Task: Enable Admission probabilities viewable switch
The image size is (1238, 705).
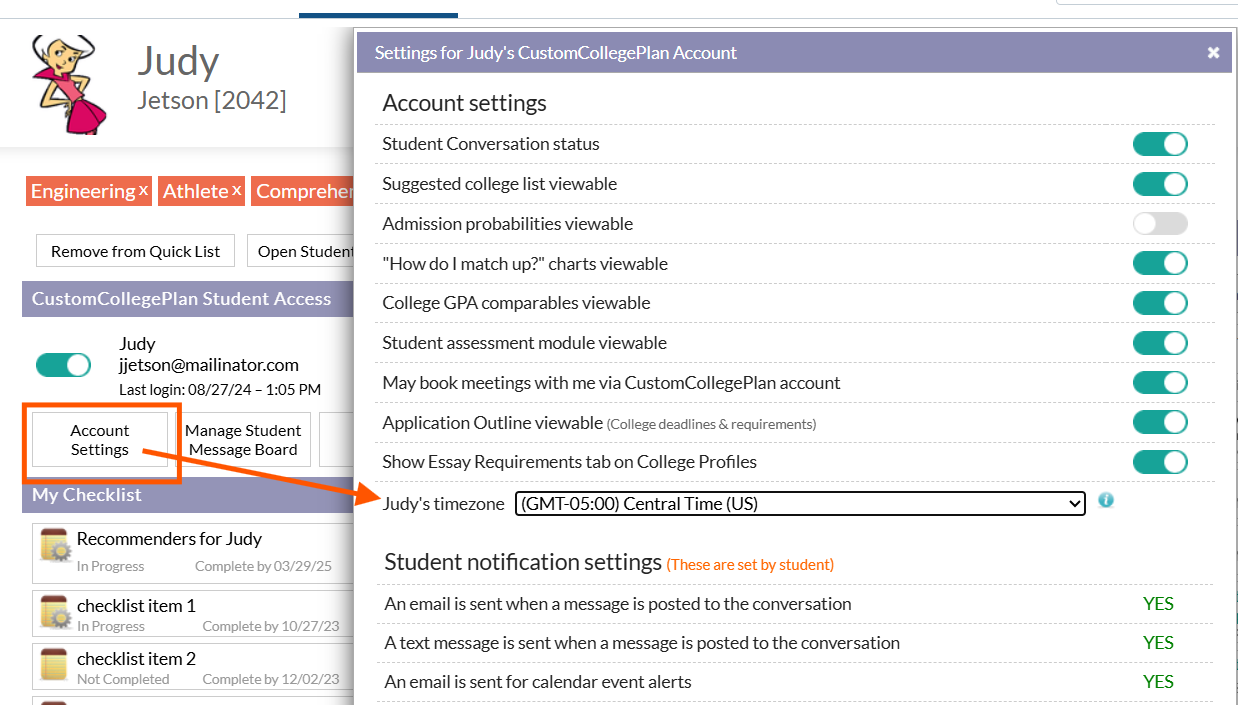Action: tap(1160, 224)
